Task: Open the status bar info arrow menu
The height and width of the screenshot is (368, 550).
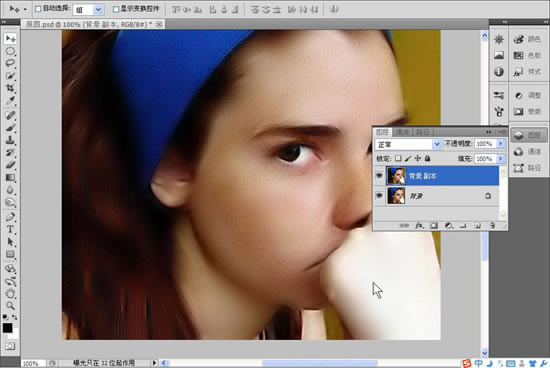Action: [154, 363]
